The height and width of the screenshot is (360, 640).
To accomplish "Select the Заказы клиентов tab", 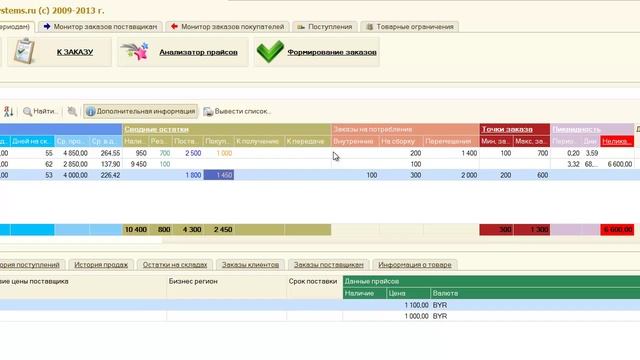I will click(250, 264).
